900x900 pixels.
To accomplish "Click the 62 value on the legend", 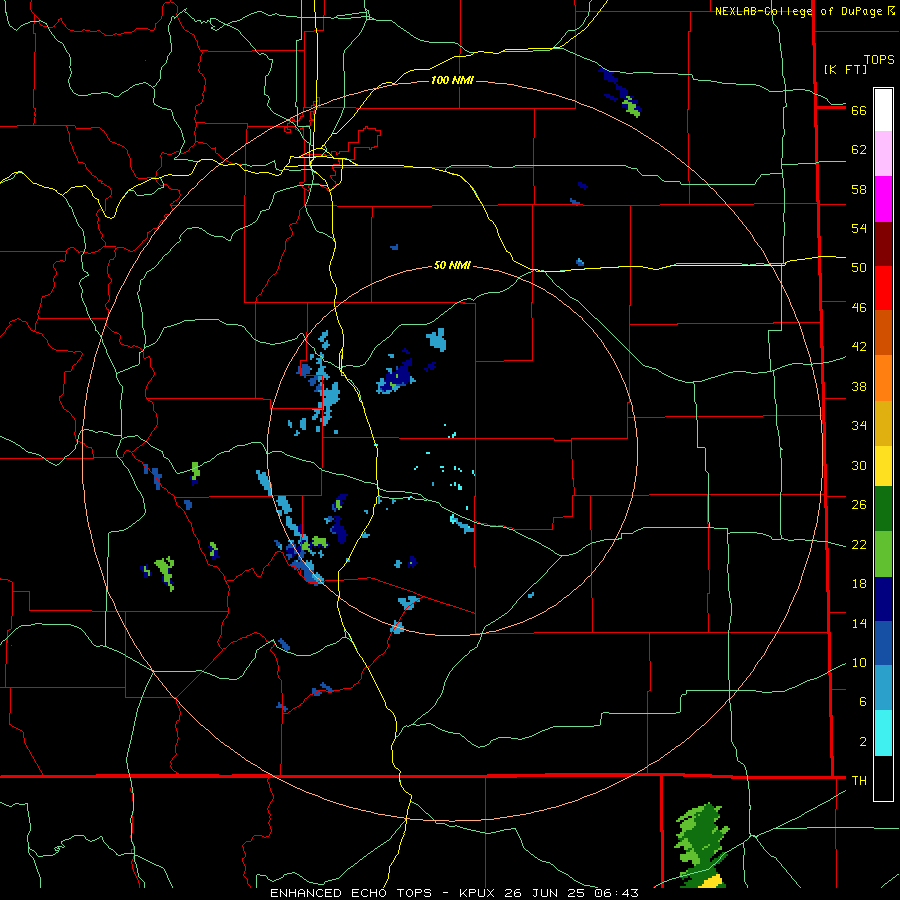I will (x=859, y=150).
